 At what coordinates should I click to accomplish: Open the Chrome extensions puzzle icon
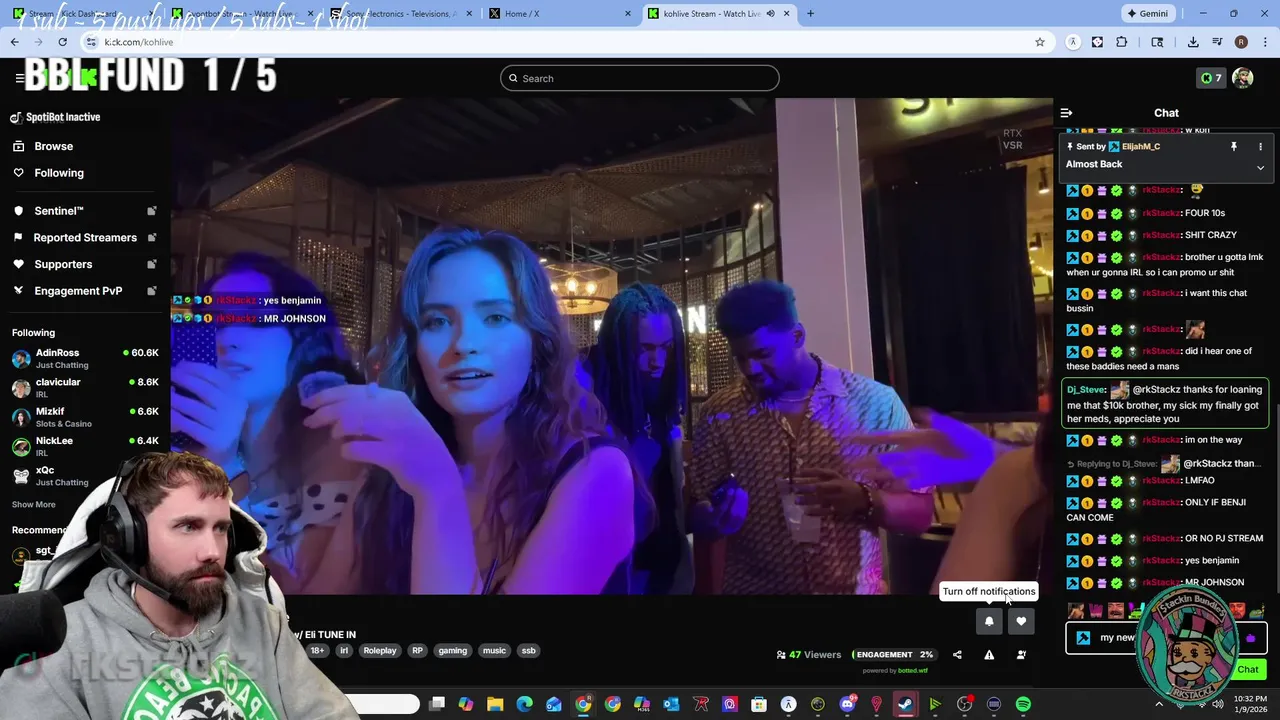click(x=1121, y=42)
